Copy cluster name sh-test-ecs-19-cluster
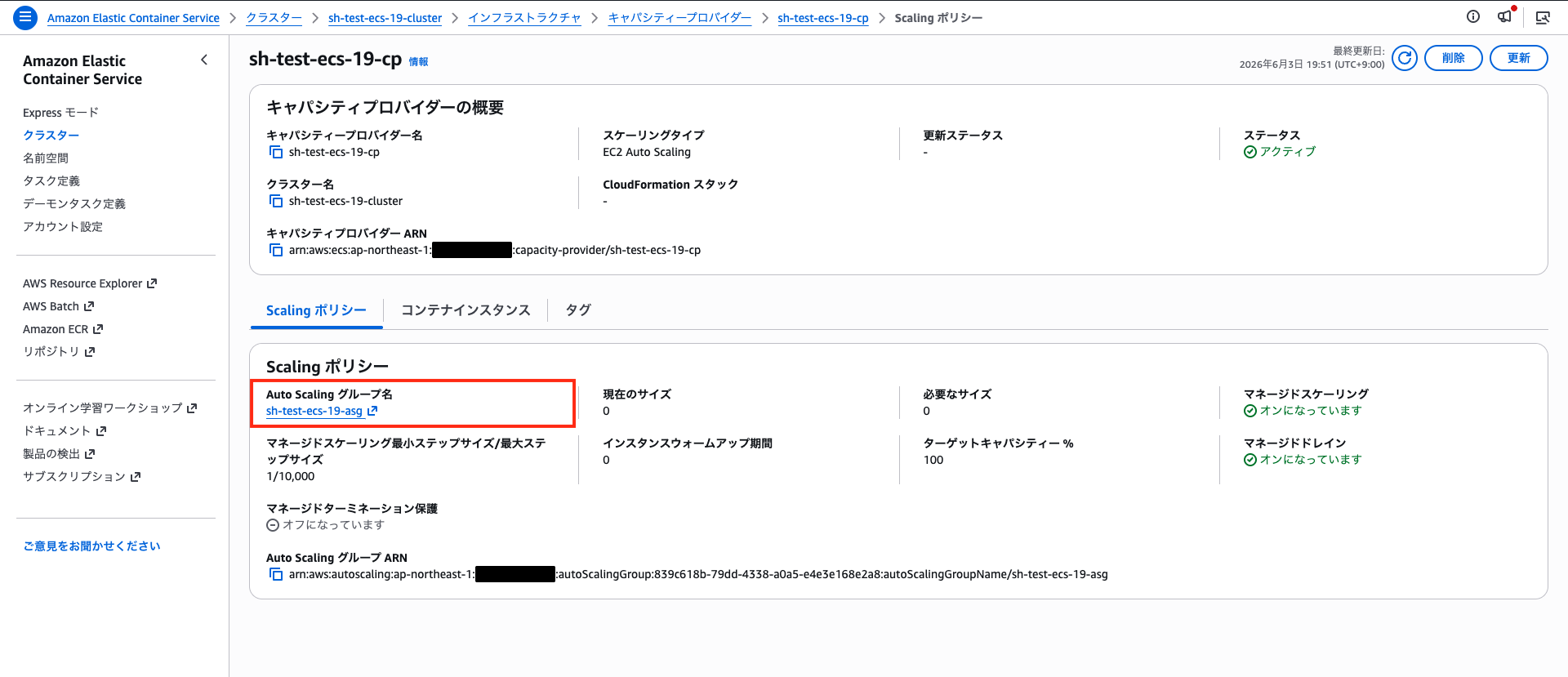This screenshot has width=1568, height=677. tap(276, 201)
